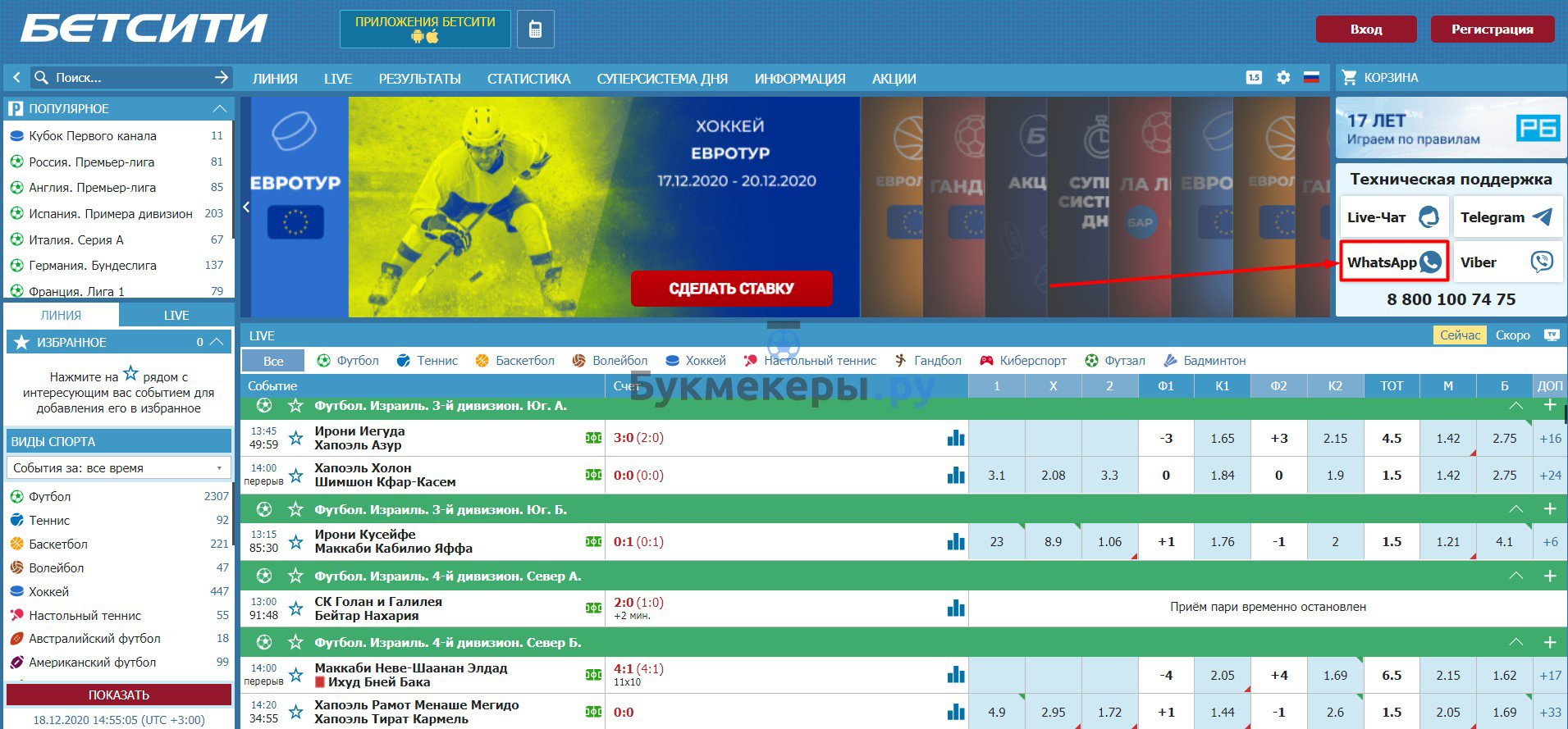Click the shopping cart Корзина icon
Image resolution: width=1568 pixels, height=729 pixels.
tap(1349, 78)
